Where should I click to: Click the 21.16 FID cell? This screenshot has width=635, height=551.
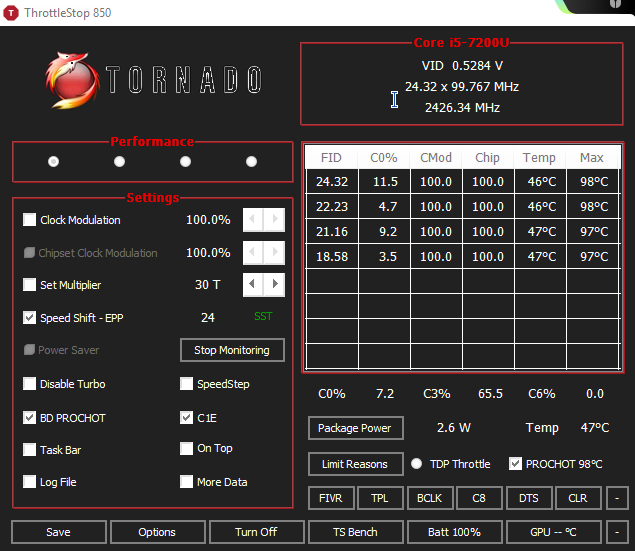(332, 232)
